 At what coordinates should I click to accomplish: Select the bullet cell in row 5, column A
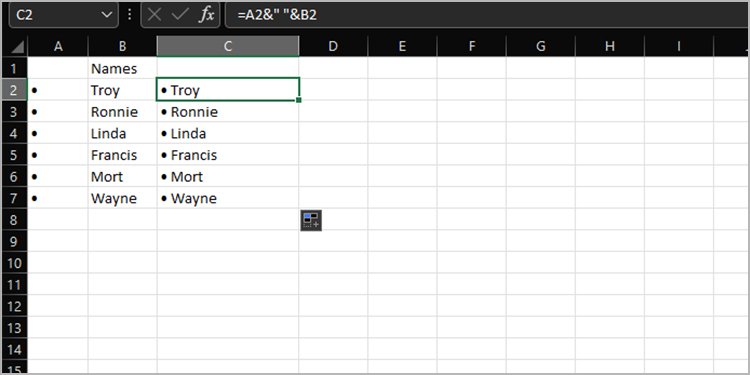point(58,155)
